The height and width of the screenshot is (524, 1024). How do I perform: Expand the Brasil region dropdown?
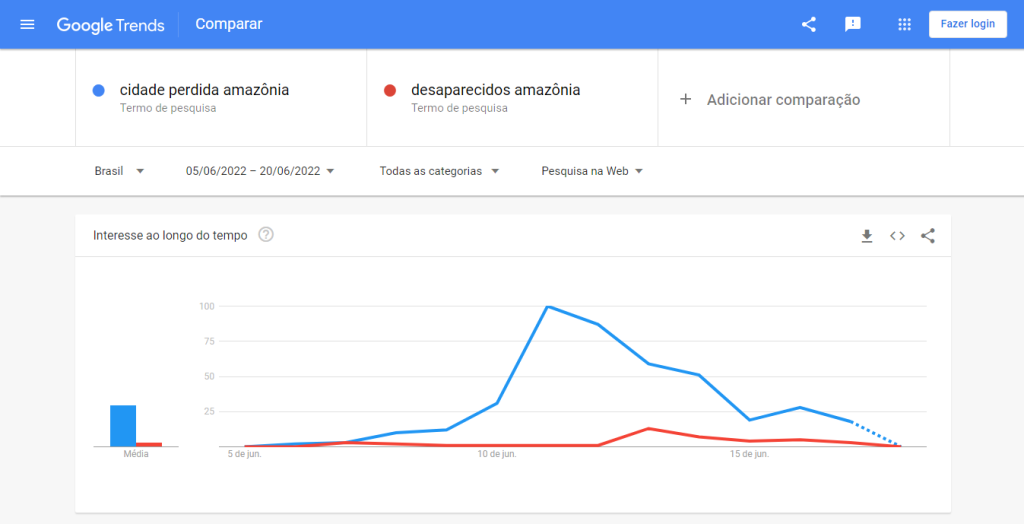coord(119,171)
